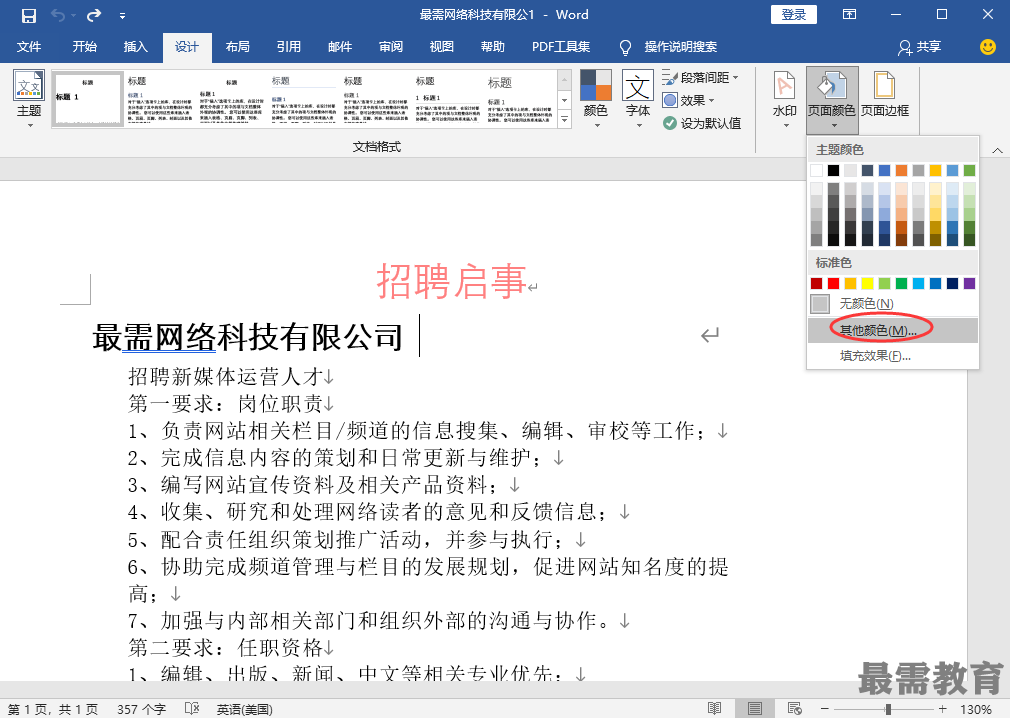The height and width of the screenshot is (718, 1010).
Task: Open 填充效果(F)... fill effects option
Action: 893,355
